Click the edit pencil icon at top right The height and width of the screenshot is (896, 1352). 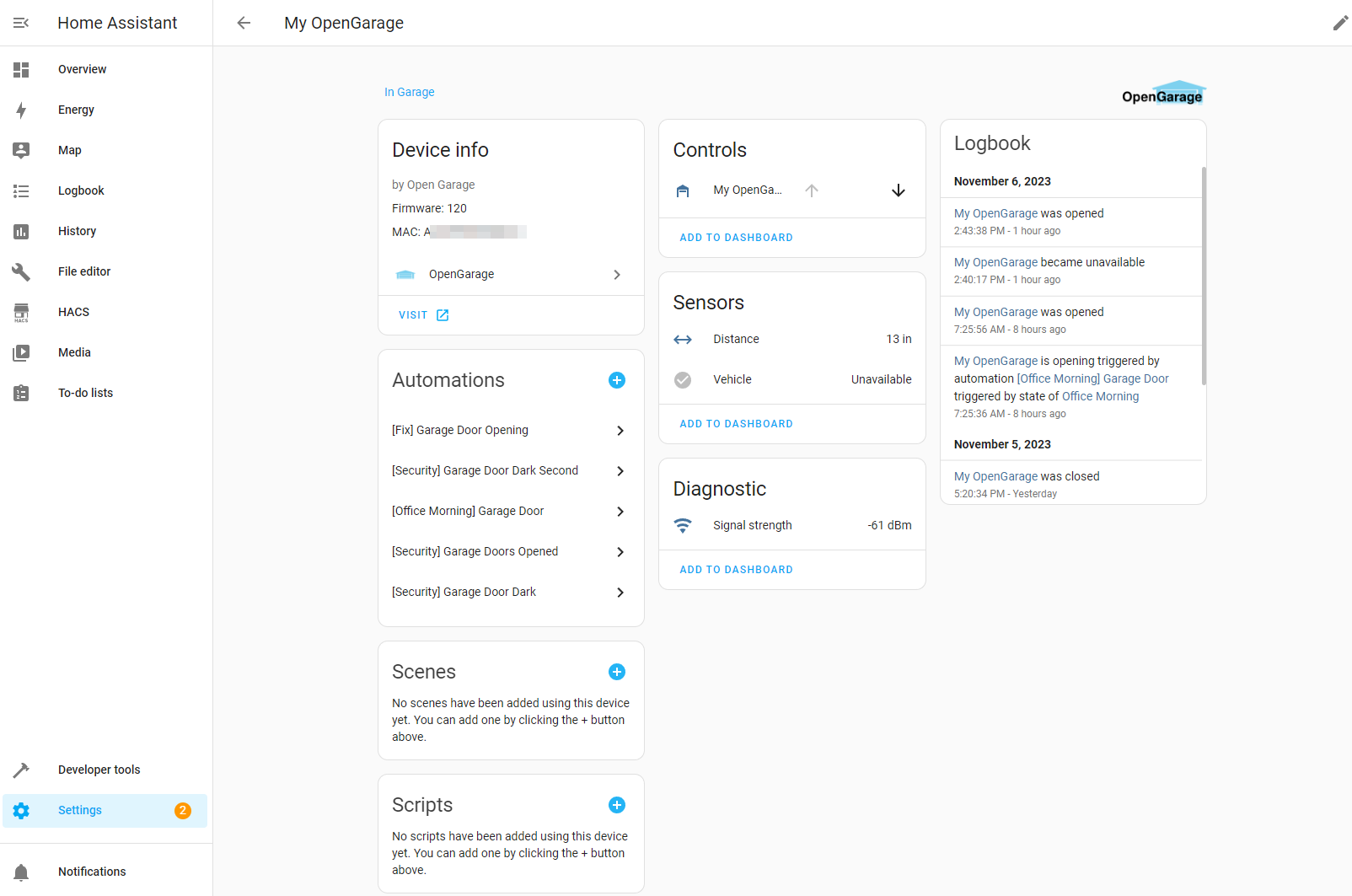(1340, 23)
